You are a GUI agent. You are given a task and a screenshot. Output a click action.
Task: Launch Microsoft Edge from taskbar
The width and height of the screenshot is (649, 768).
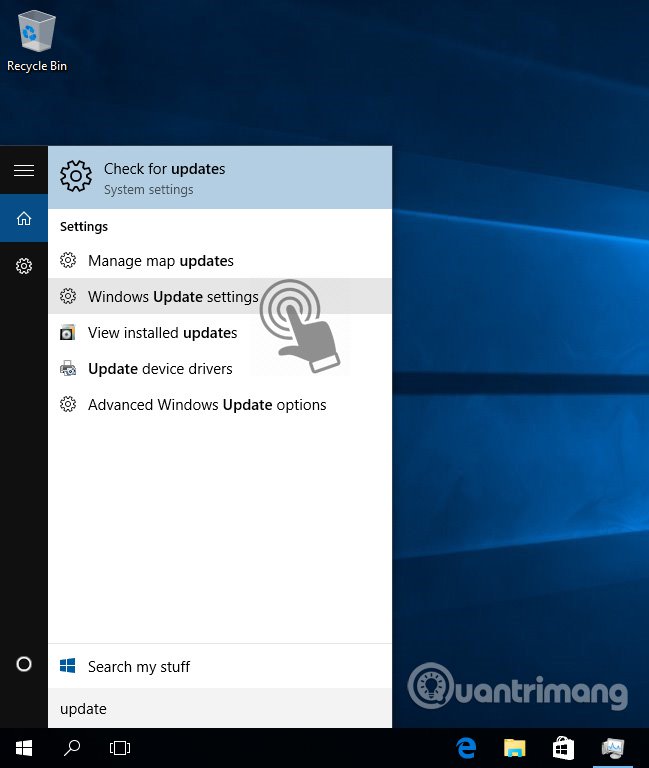(466, 748)
